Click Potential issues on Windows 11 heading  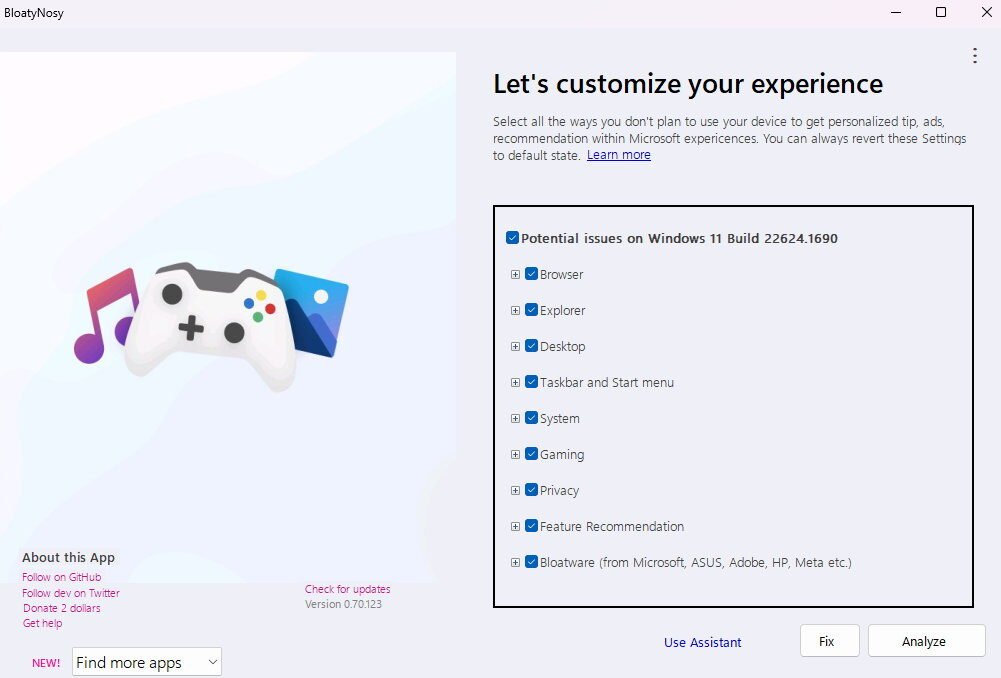pyautogui.click(x=679, y=238)
